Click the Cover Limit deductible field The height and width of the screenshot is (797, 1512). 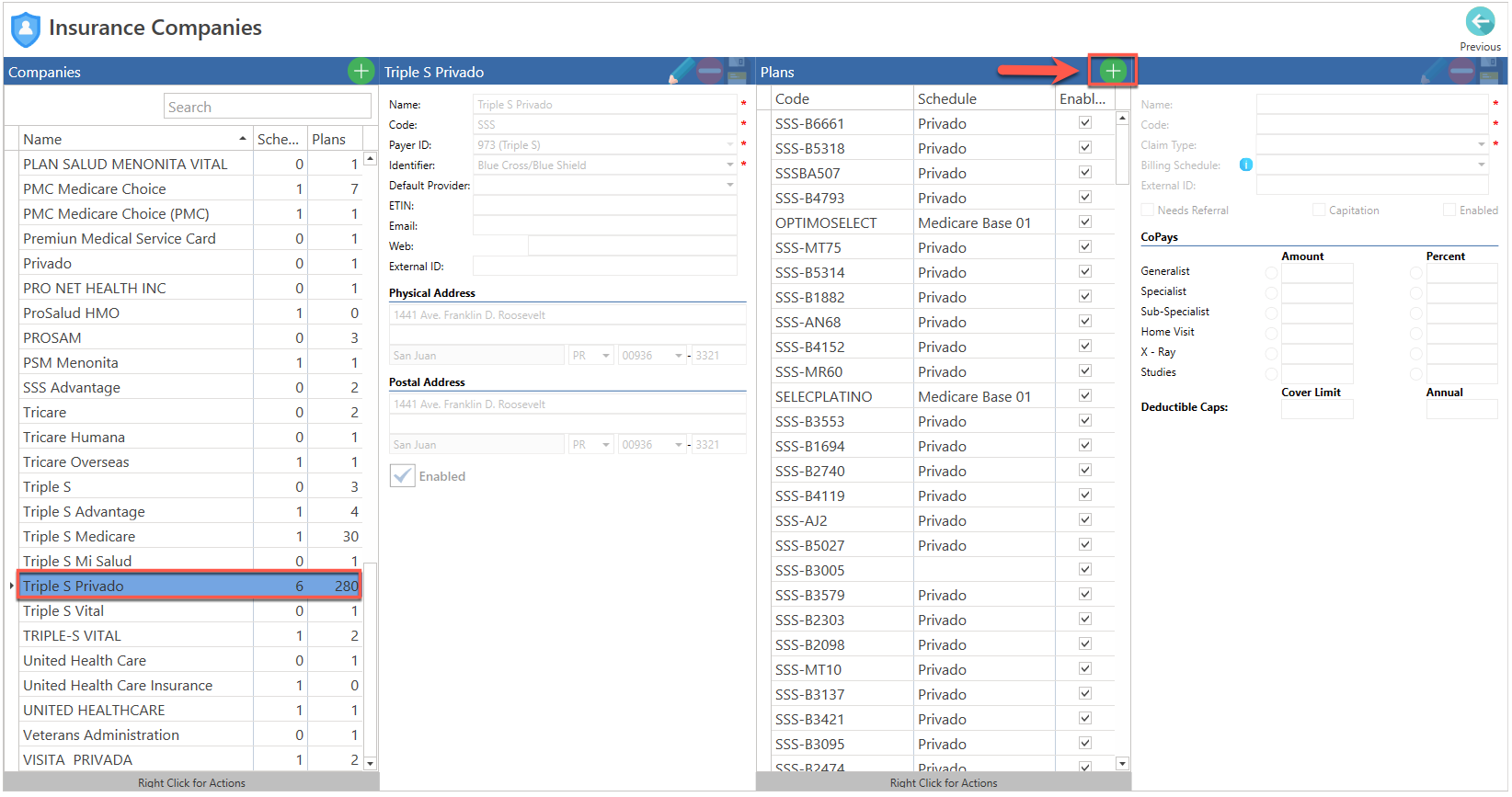1317,409
